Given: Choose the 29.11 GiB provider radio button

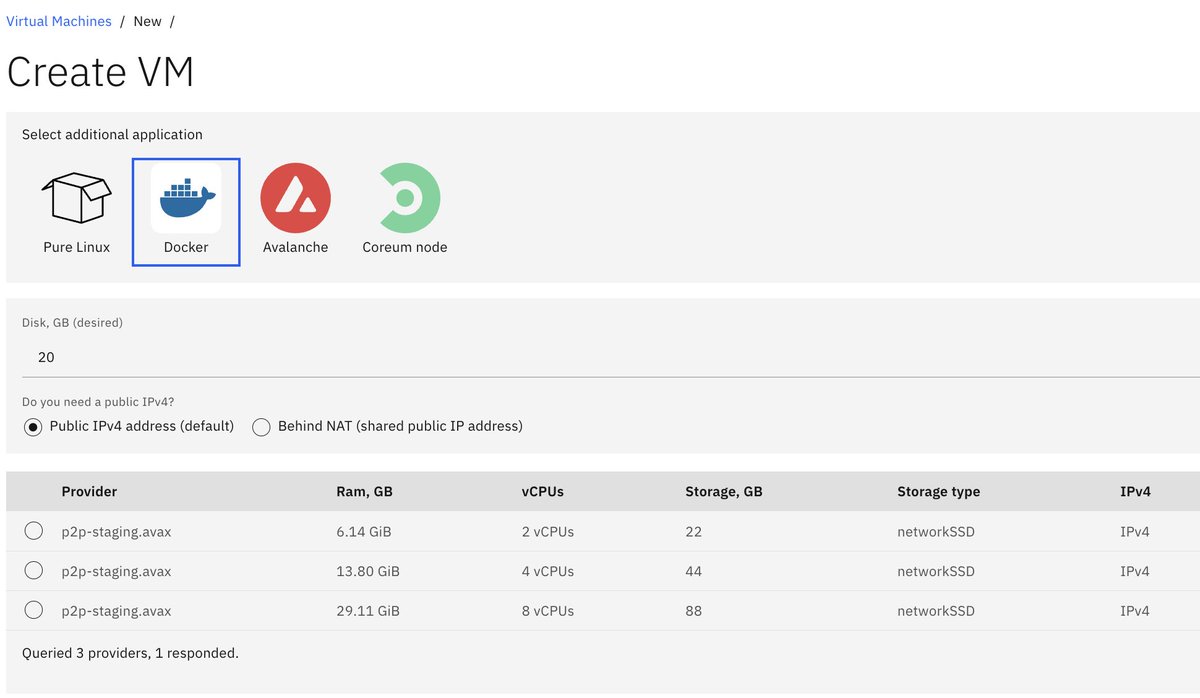Looking at the screenshot, I should point(33,610).
